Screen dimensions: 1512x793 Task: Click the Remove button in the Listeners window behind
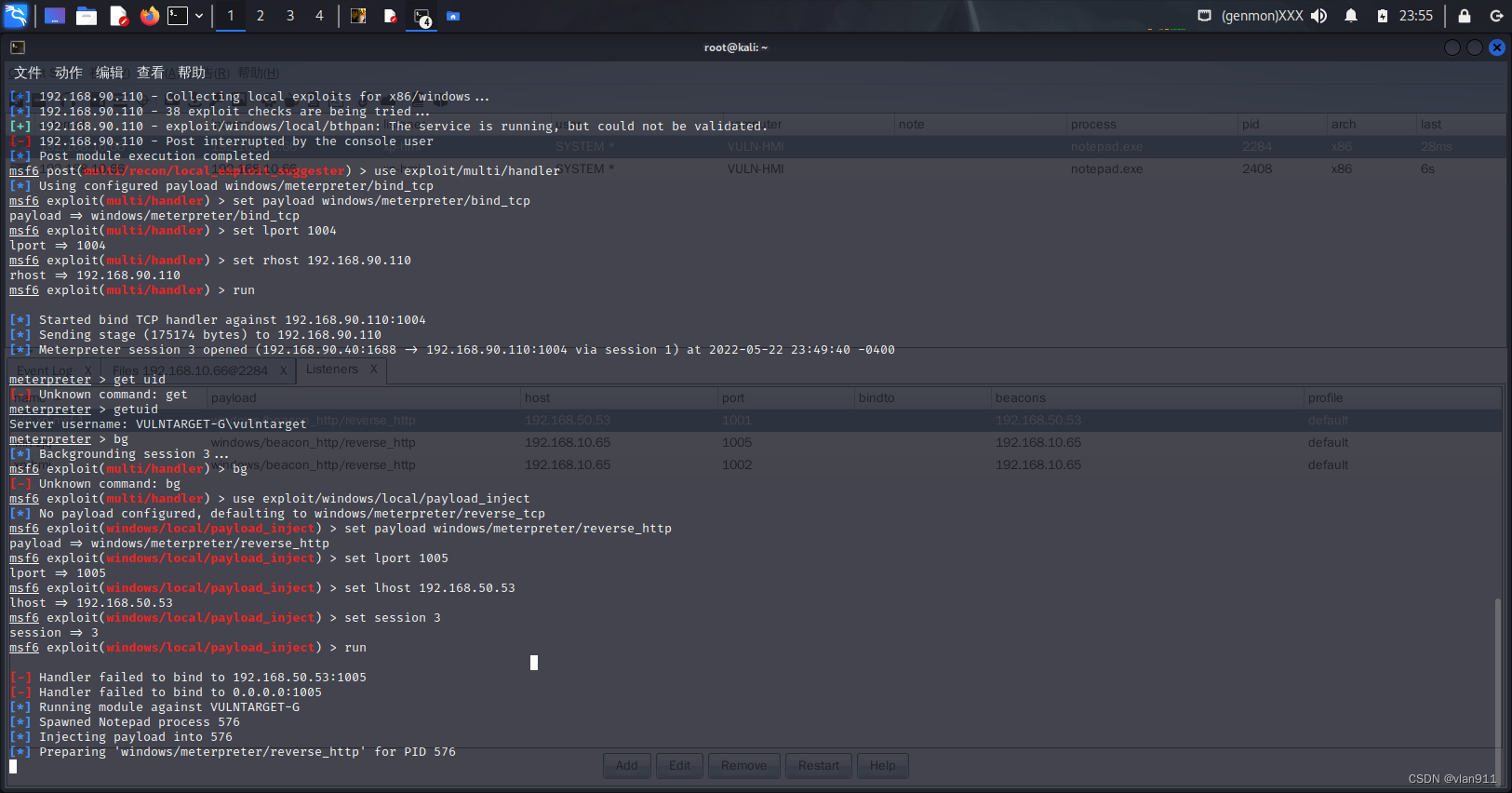[744, 765]
